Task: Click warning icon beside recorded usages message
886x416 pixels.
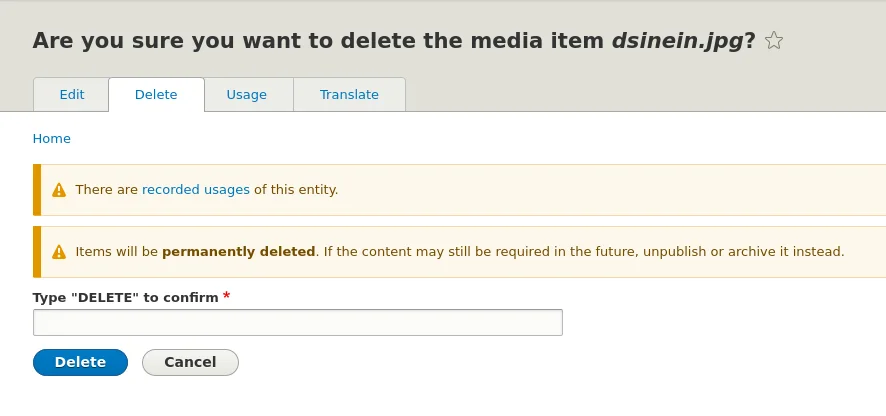Action: (x=59, y=190)
